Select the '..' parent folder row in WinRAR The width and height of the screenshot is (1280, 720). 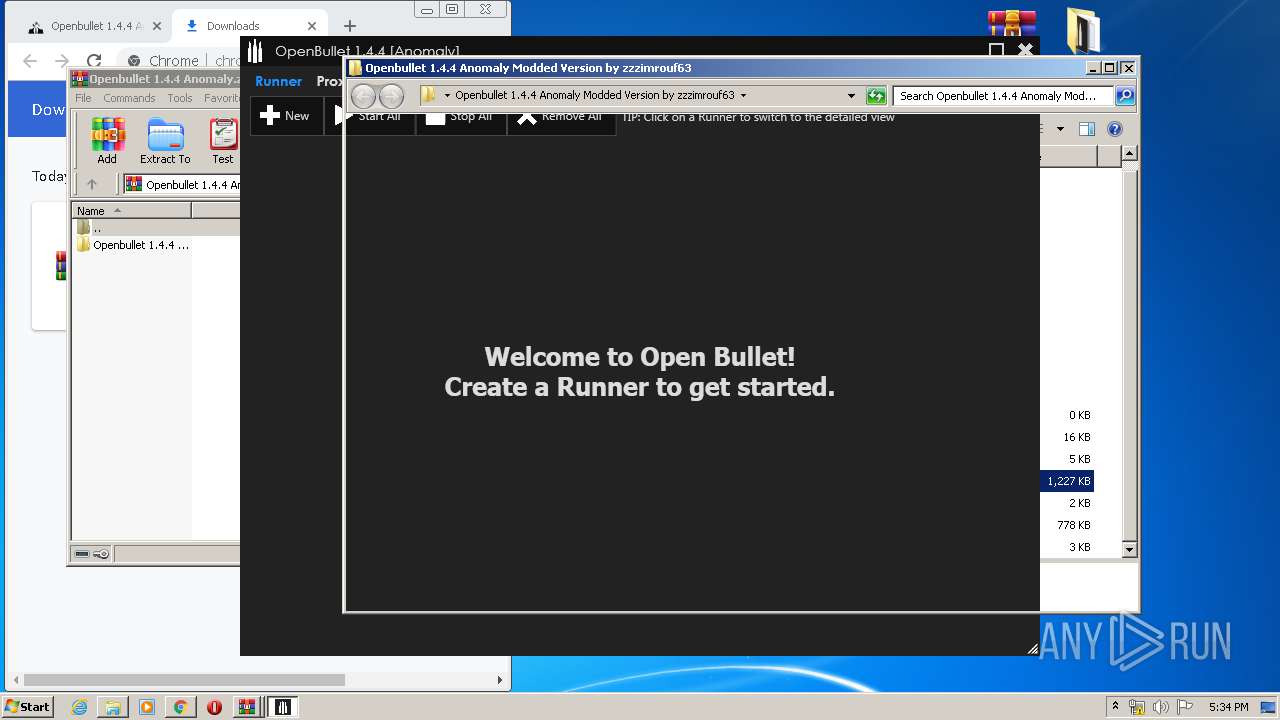(155, 228)
